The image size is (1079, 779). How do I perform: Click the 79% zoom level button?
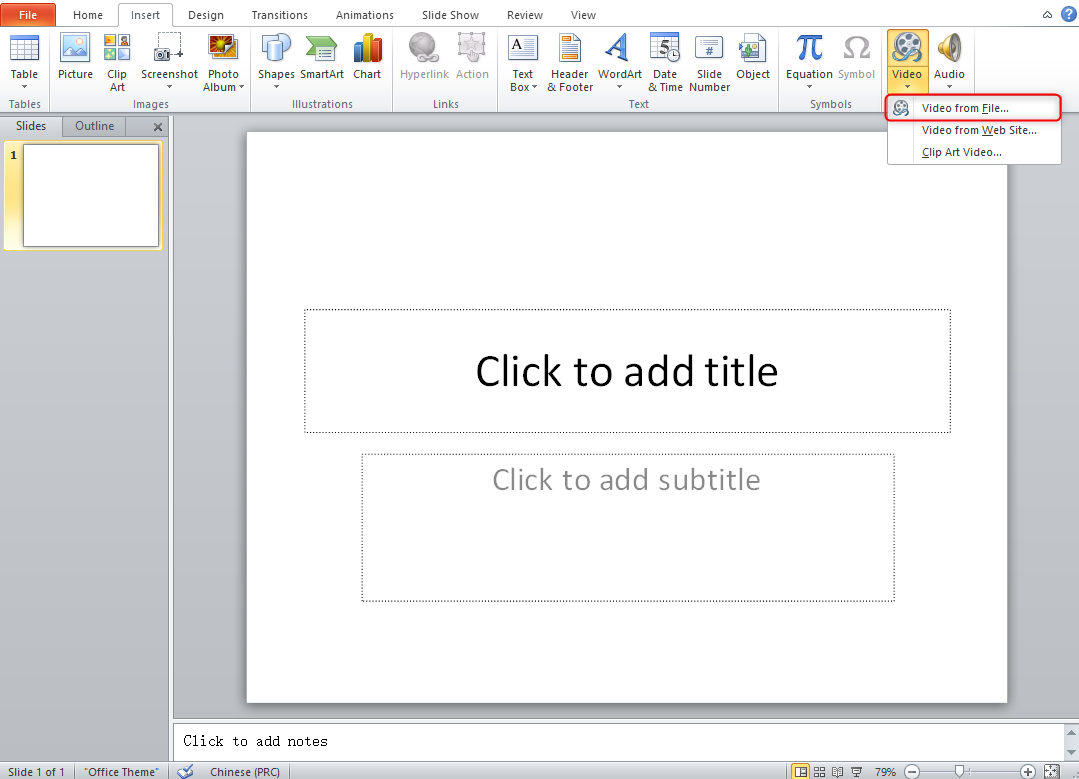point(885,771)
